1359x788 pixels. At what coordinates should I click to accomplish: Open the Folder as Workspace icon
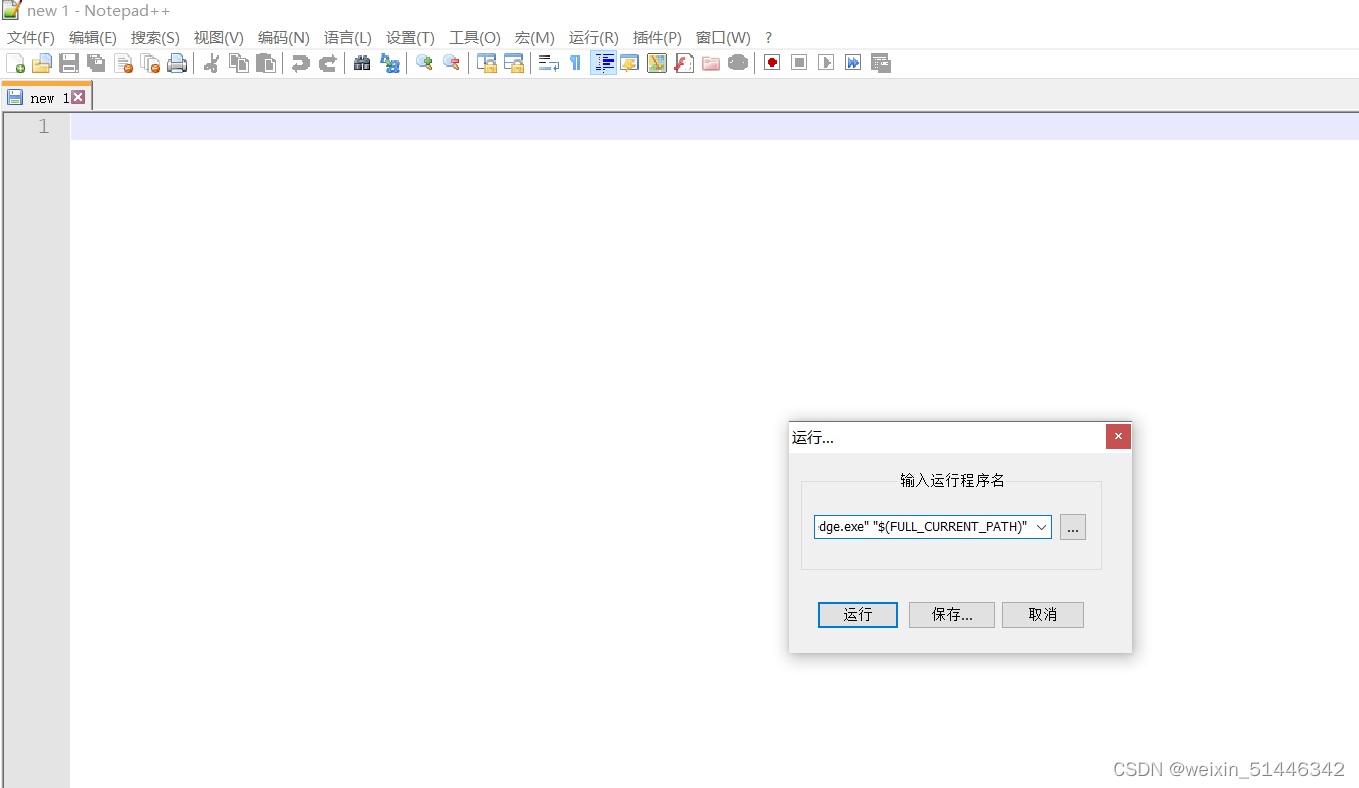tap(711, 63)
